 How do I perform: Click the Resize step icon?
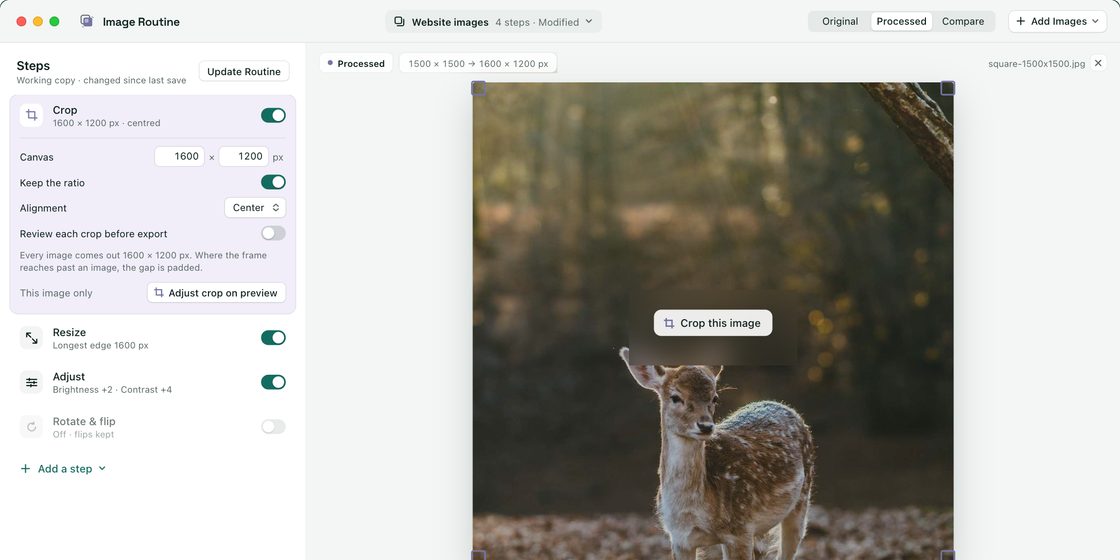(31, 338)
